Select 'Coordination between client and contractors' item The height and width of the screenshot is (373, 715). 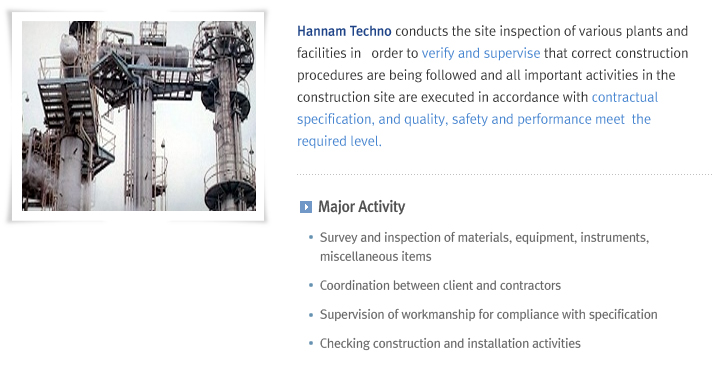(x=440, y=285)
